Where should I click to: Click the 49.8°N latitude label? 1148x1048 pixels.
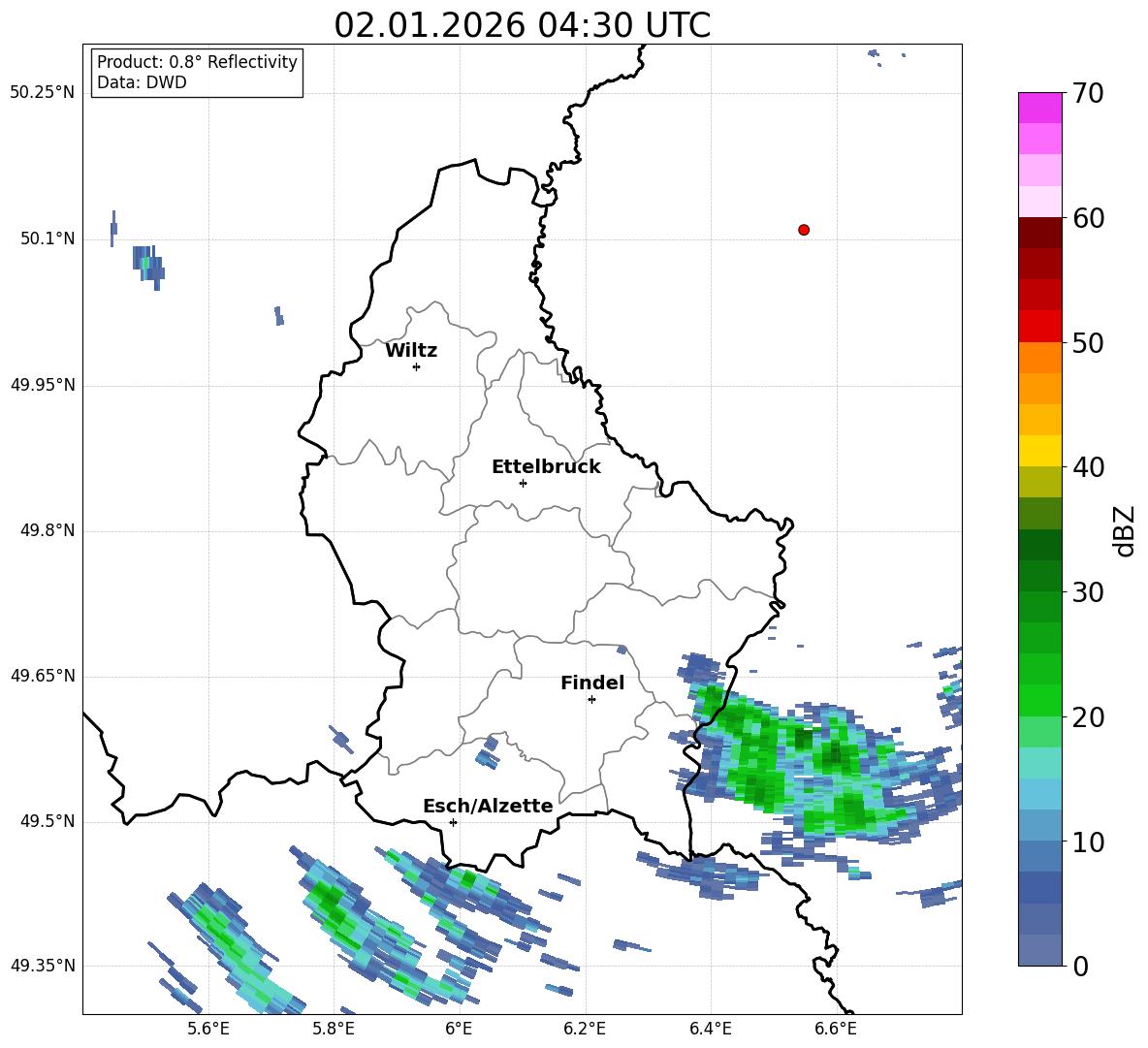(48, 530)
